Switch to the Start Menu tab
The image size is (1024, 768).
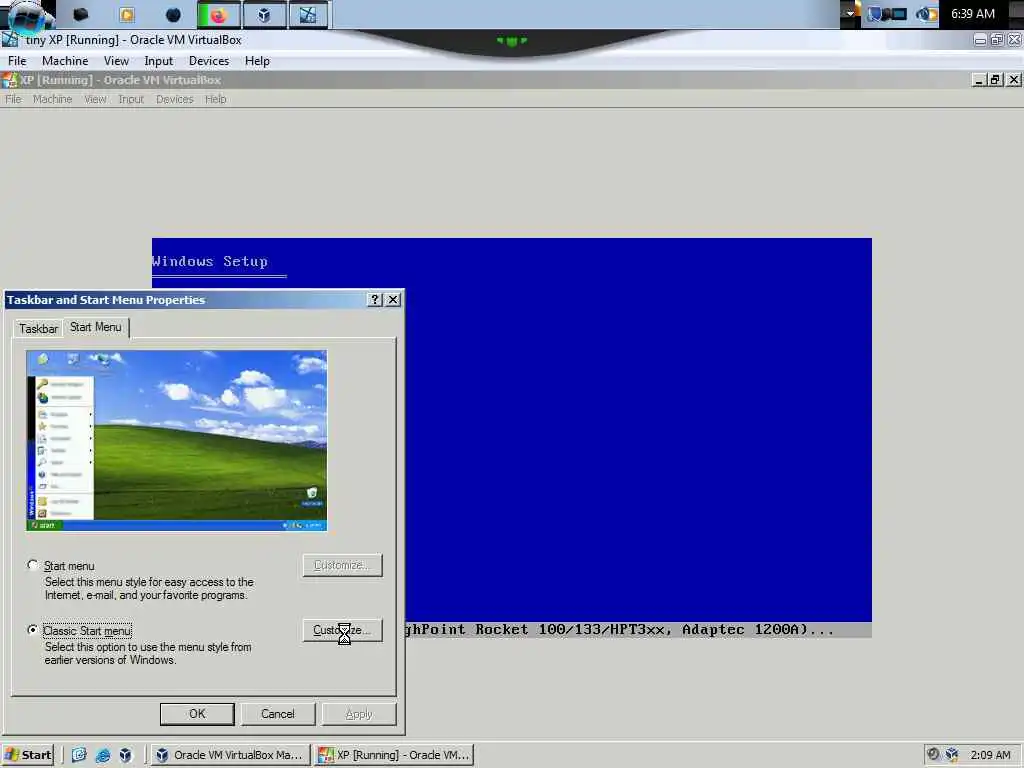click(95, 327)
